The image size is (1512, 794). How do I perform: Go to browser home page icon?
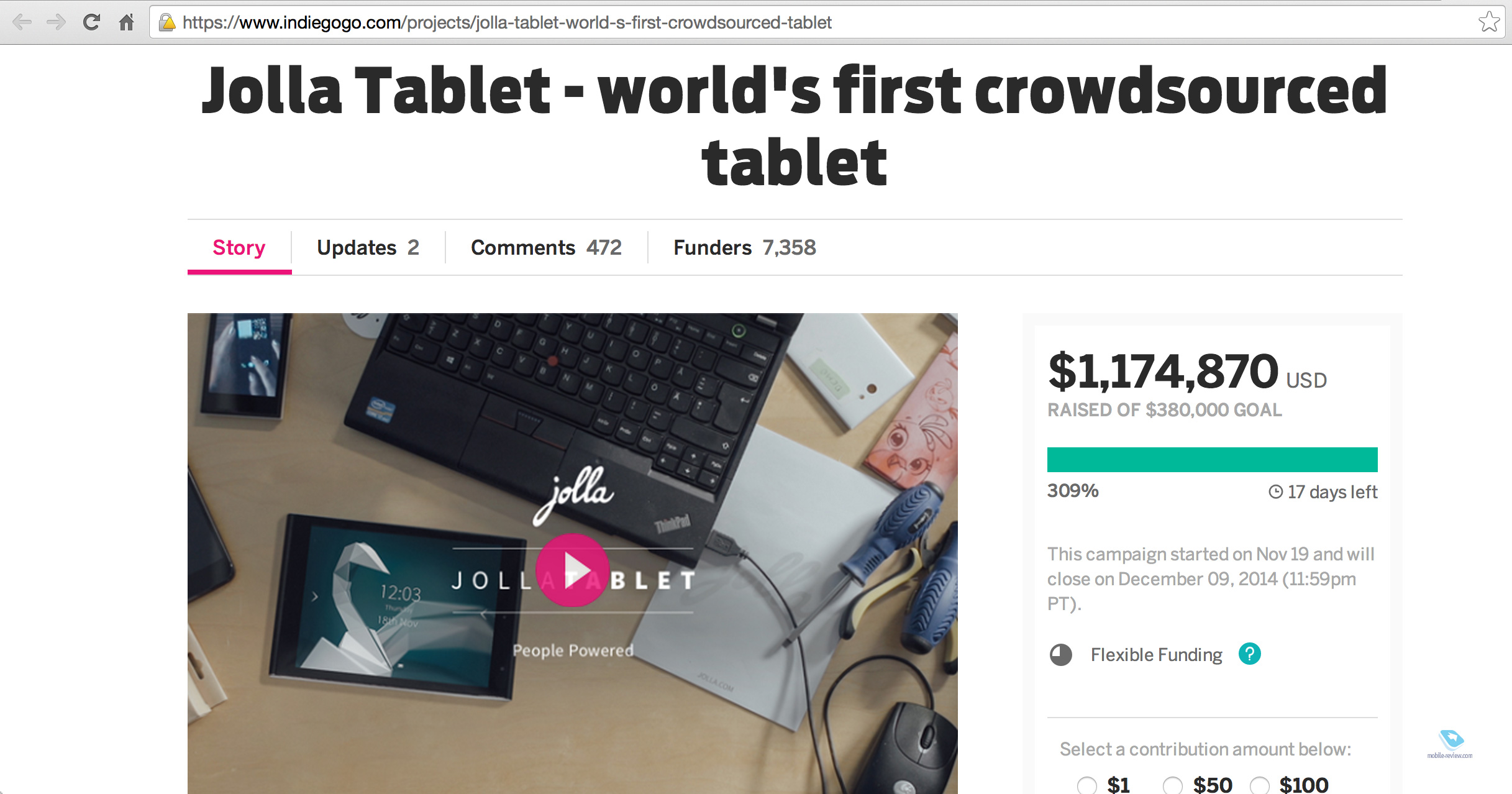click(x=127, y=22)
